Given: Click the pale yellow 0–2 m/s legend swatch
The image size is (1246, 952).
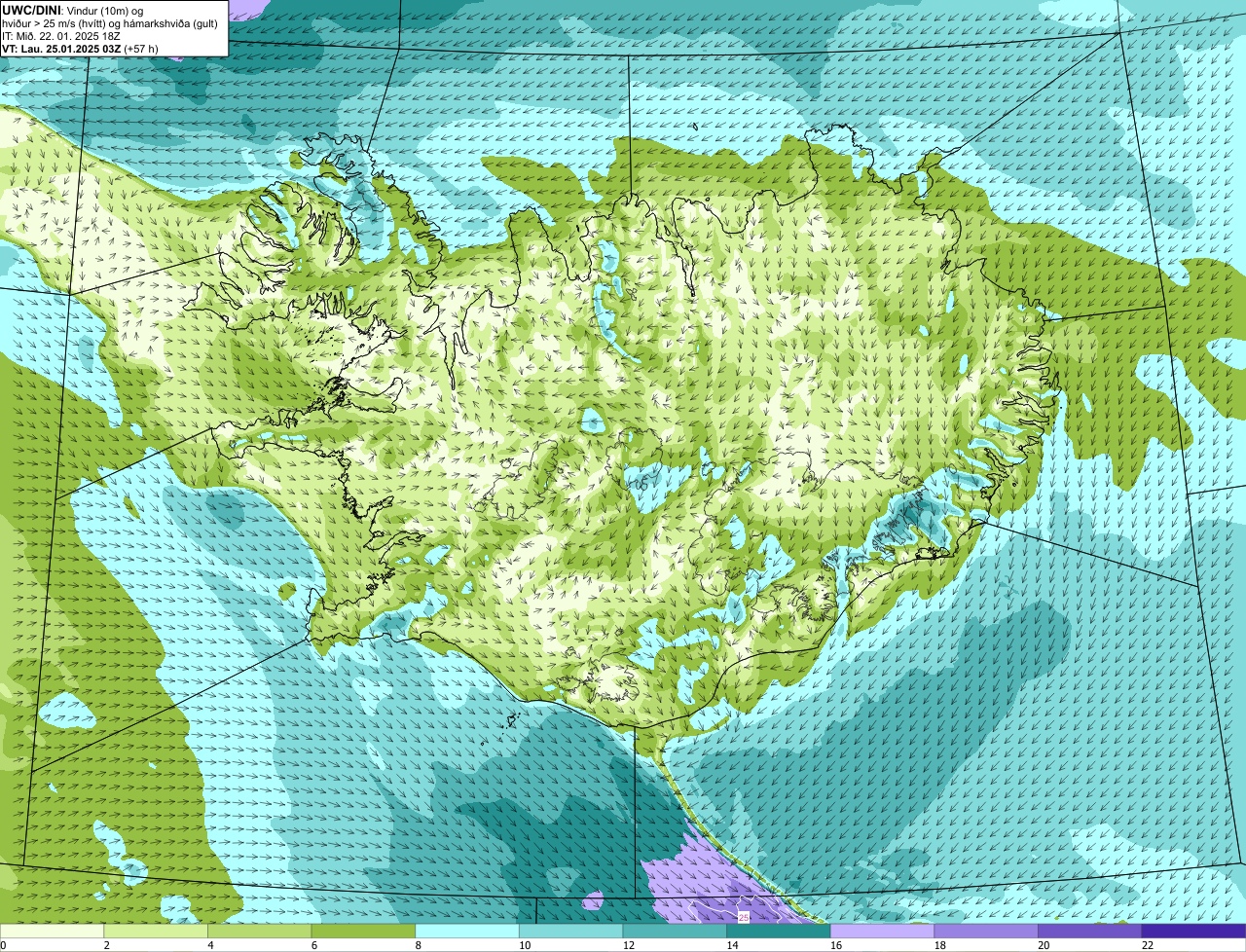Looking at the screenshot, I should point(52,931).
